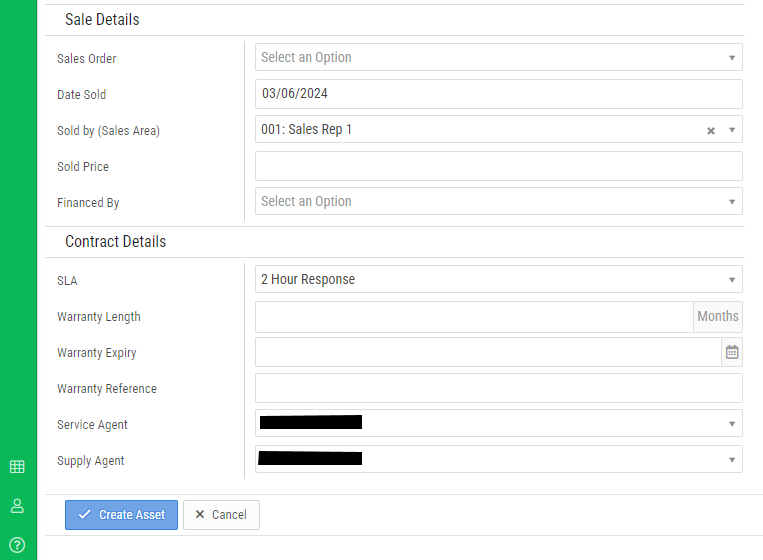Click the checkmark on Create Asset
This screenshot has height=560, width=763.
click(84, 515)
